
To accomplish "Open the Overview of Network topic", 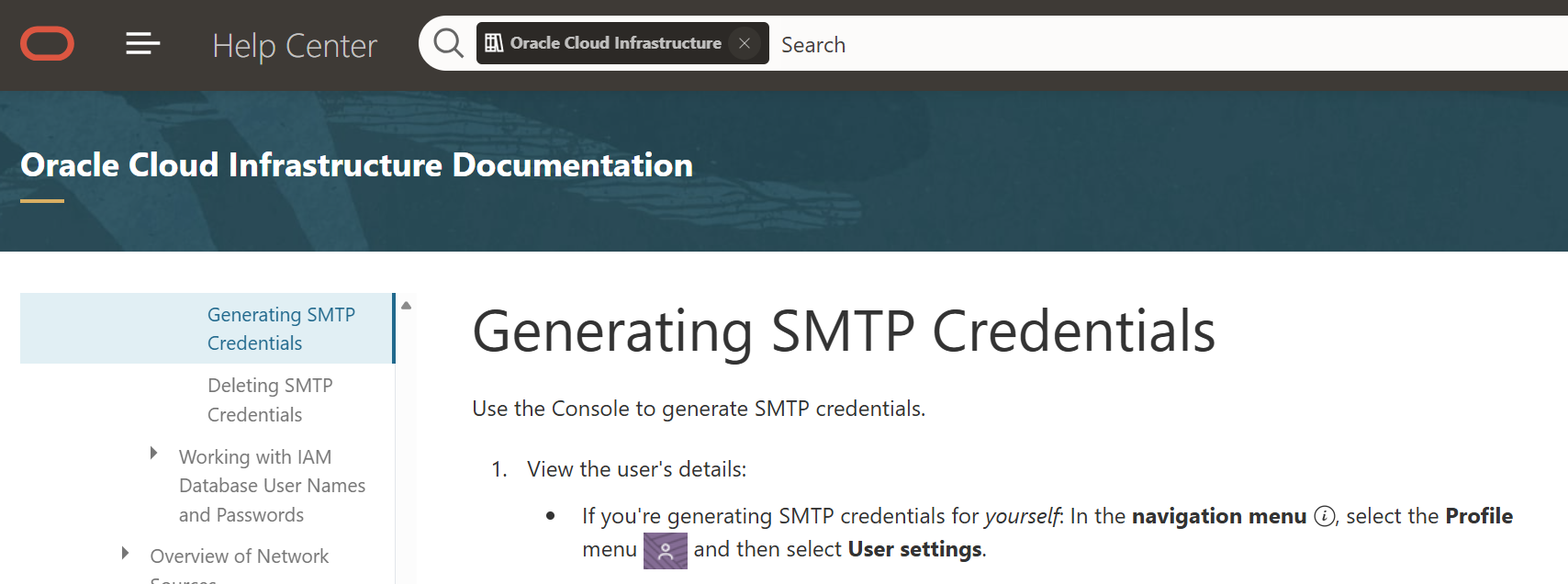I will [239, 556].
